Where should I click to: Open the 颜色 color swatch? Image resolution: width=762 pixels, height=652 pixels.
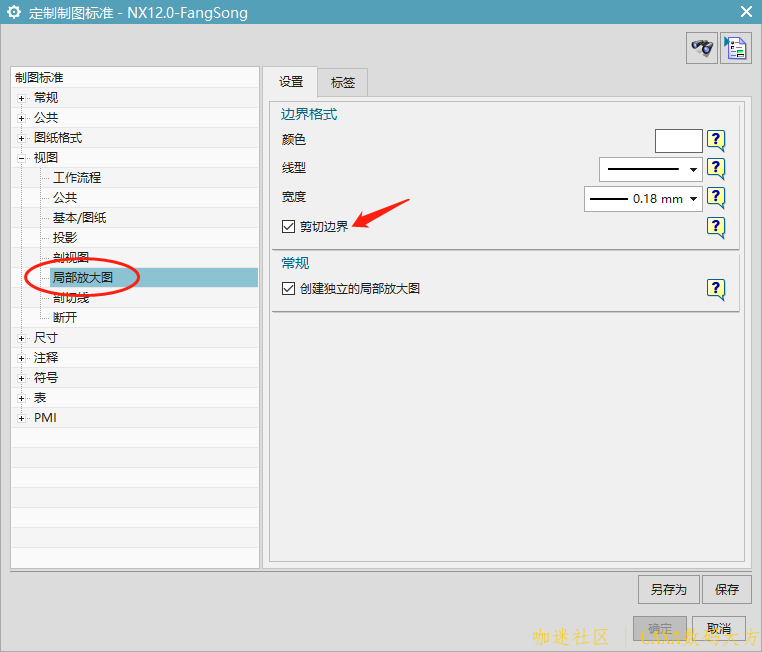point(678,141)
